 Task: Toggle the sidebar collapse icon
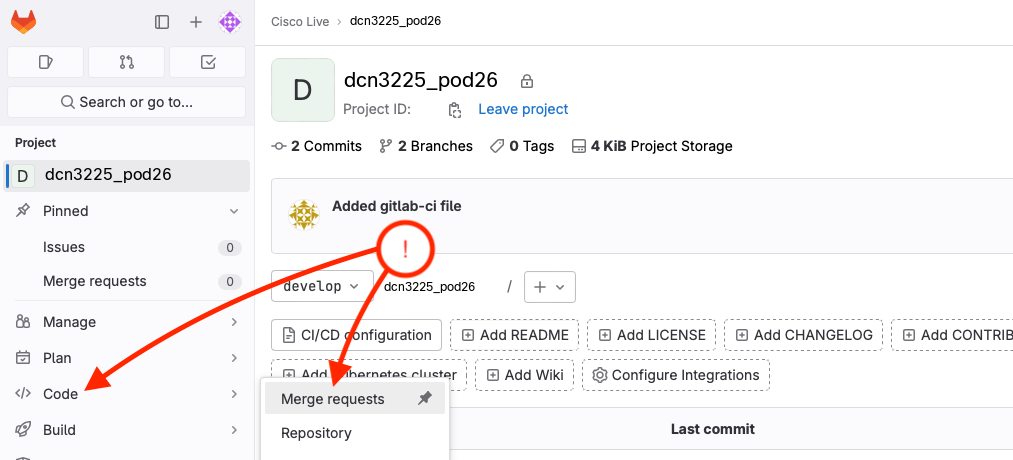coord(162,21)
